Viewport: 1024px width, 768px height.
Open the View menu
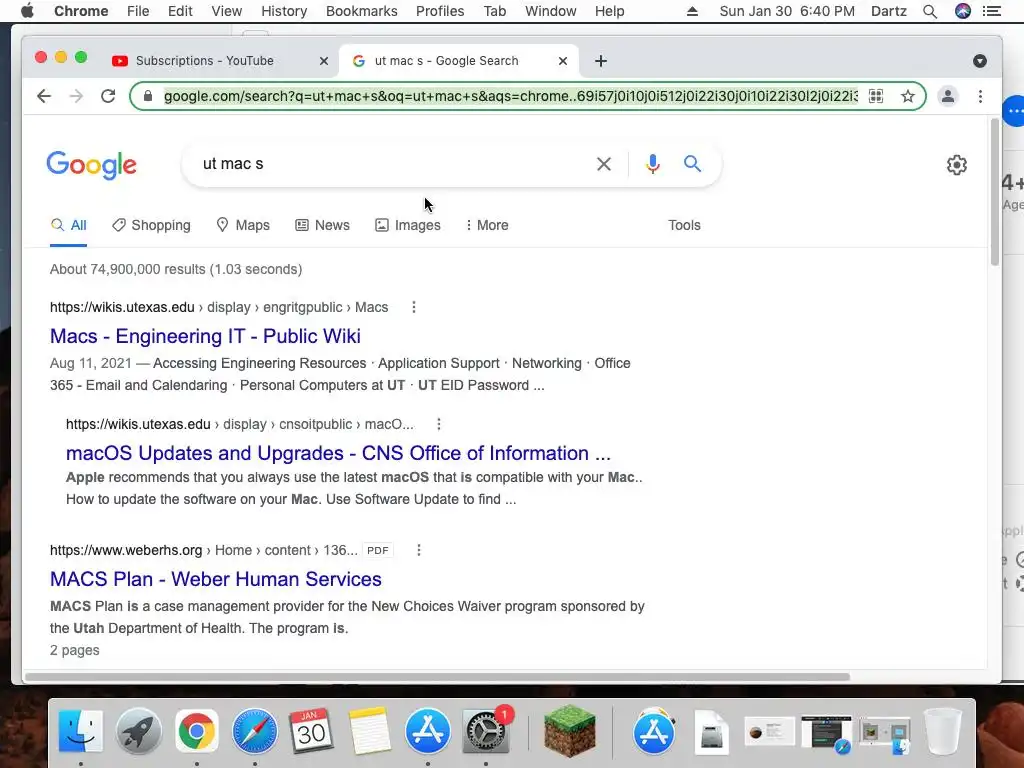point(227,11)
